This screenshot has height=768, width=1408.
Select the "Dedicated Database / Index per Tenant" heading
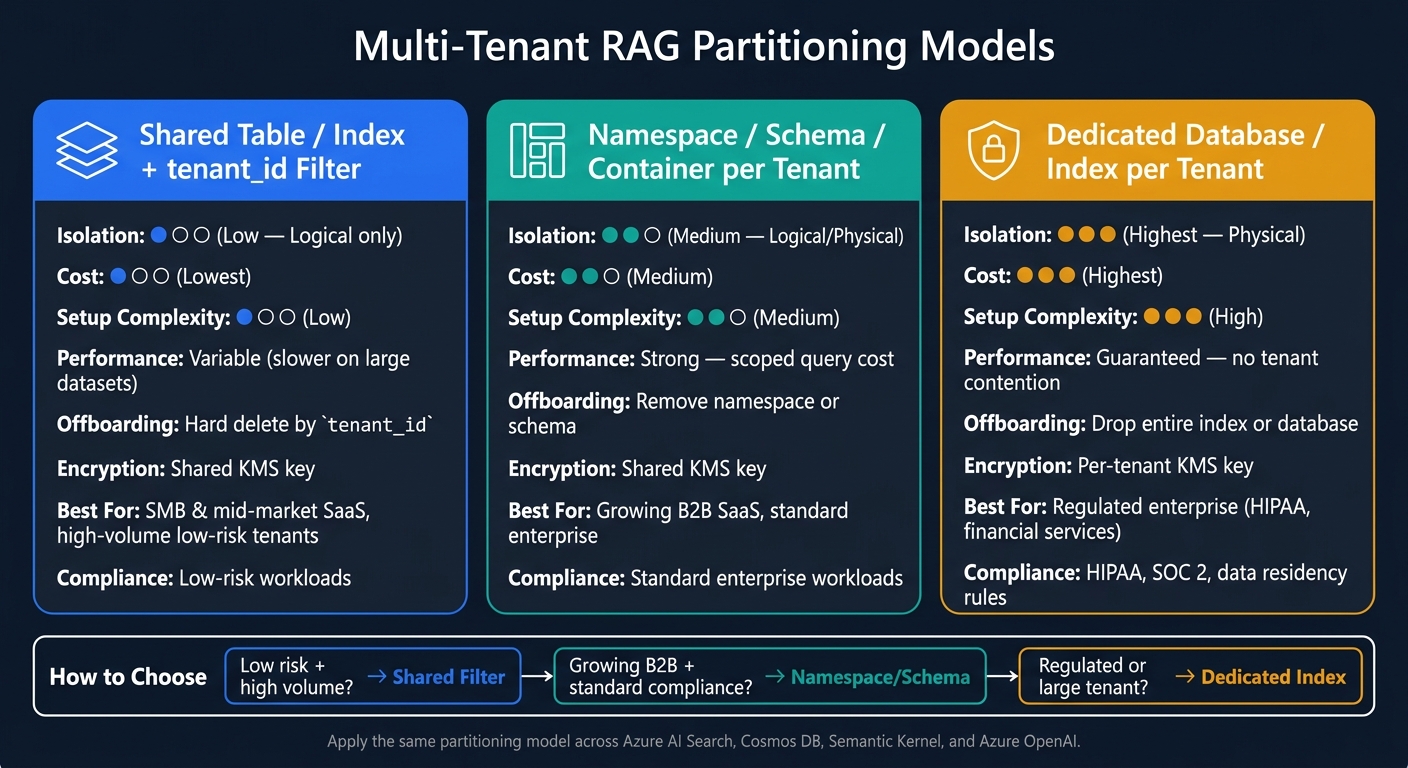[1185, 151]
